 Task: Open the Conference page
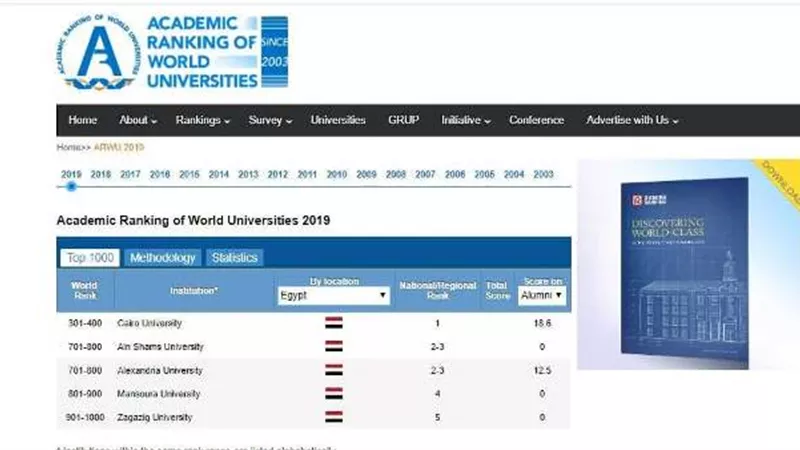coord(536,120)
